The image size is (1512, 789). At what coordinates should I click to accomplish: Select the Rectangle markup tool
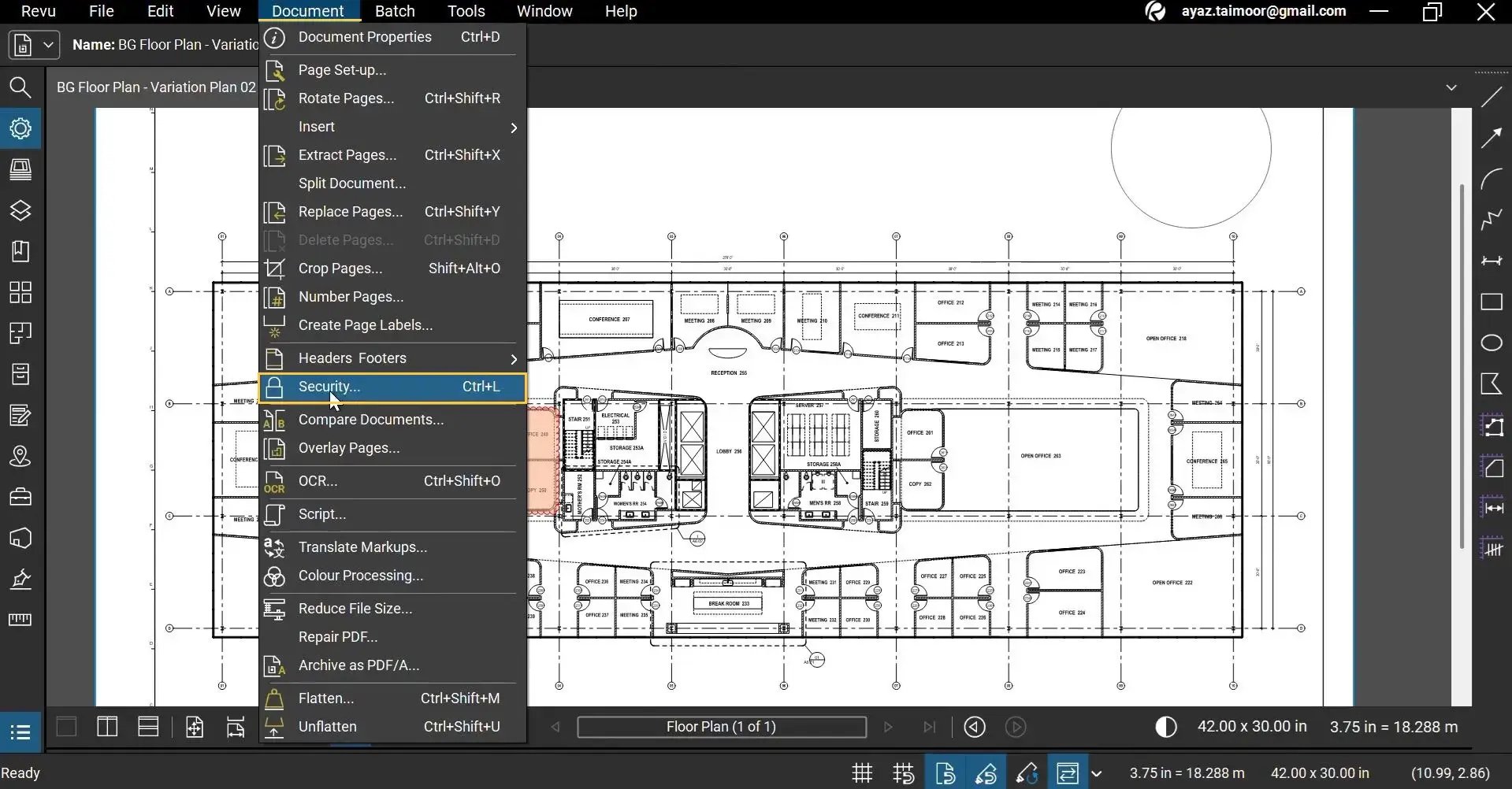pos(1491,302)
